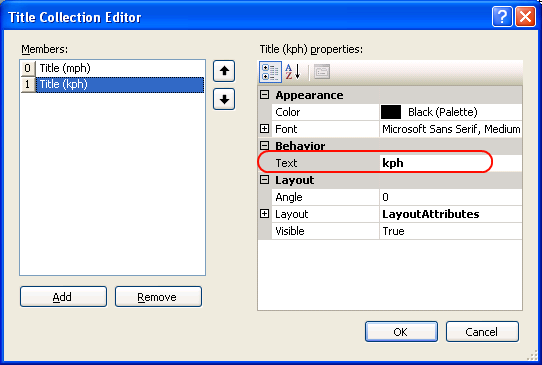Image resolution: width=542 pixels, height=365 pixels.
Task: Open the dialog Help question mark button
Action: click(502, 16)
